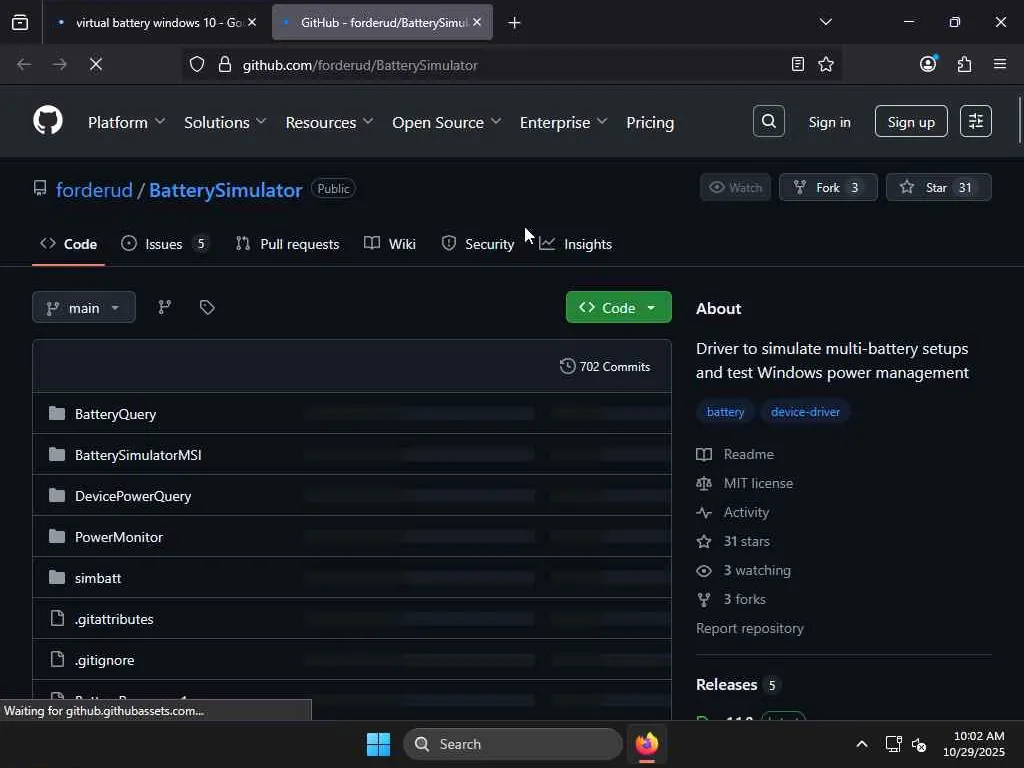Open the Firefox hamburger menu
Viewport: 1024px width, 768px height.
[x=1000, y=64]
